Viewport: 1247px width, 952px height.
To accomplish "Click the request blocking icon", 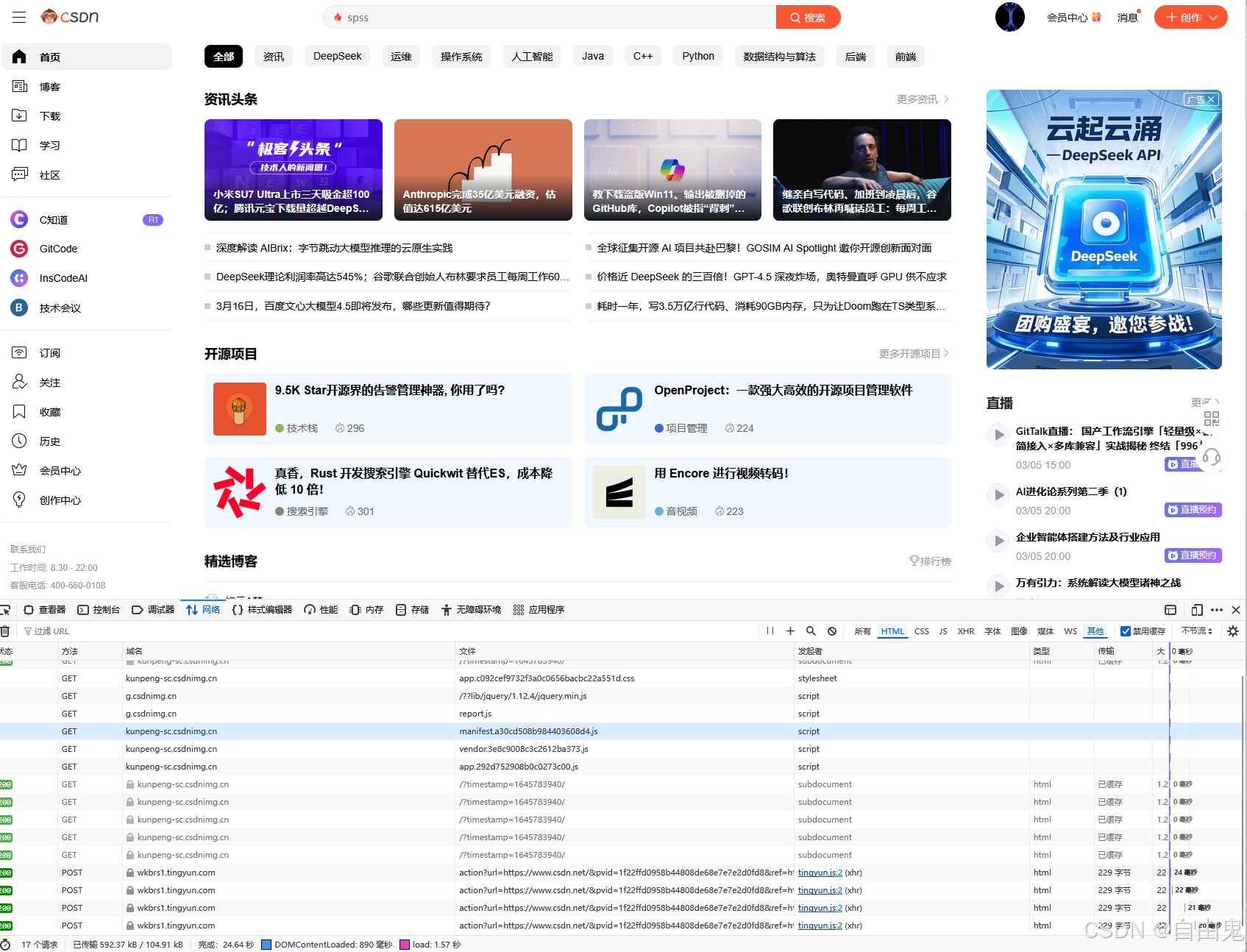I will (x=831, y=630).
